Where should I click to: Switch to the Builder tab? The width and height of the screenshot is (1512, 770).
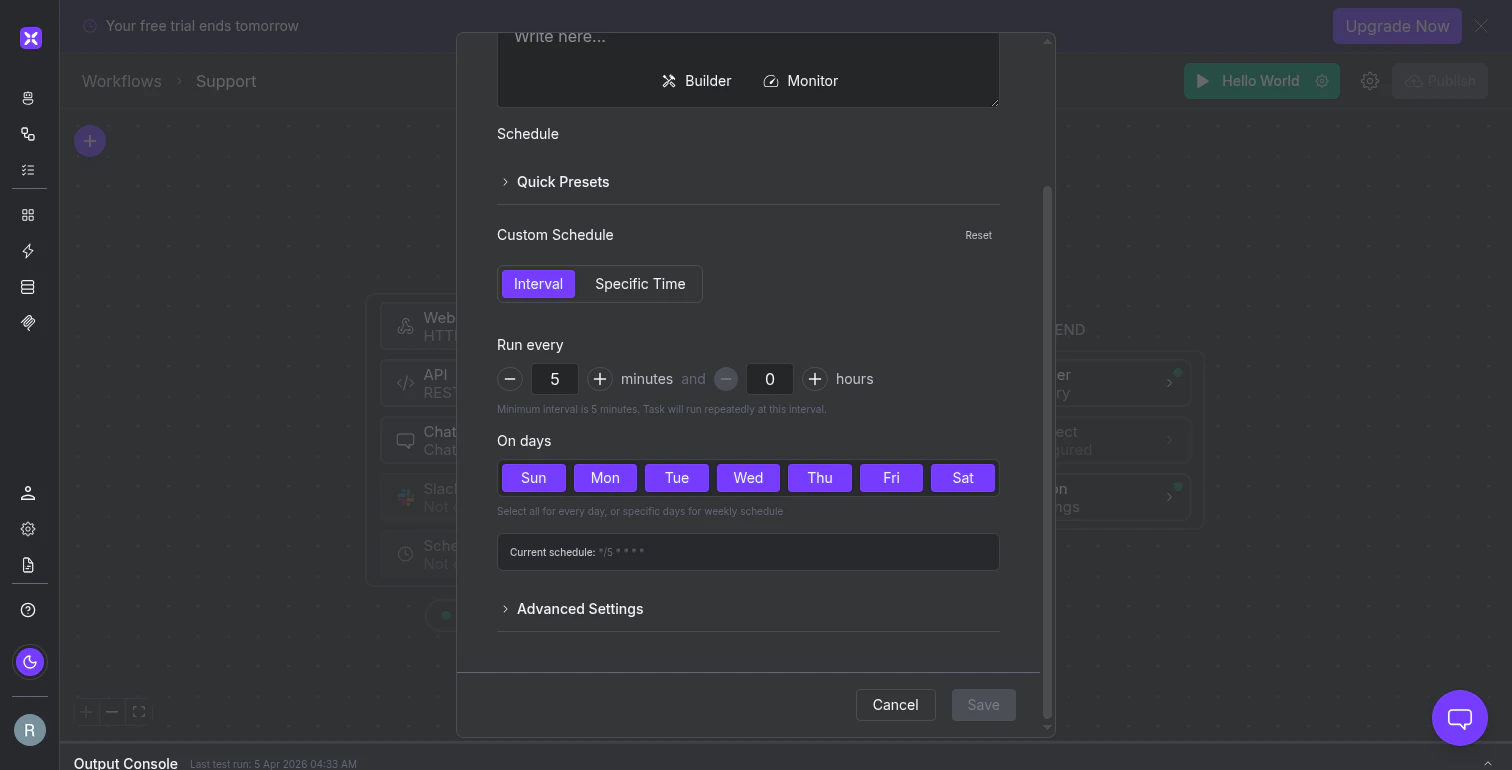click(697, 80)
